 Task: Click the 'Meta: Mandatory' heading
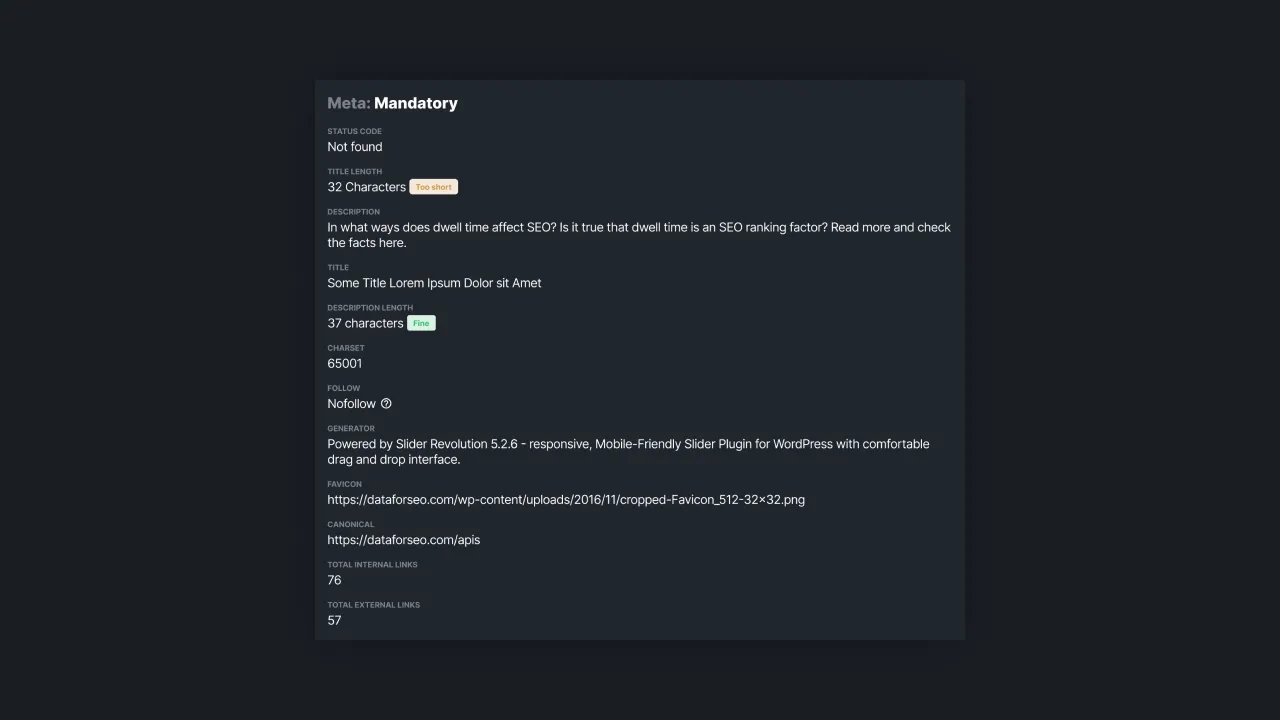[392, 103]
